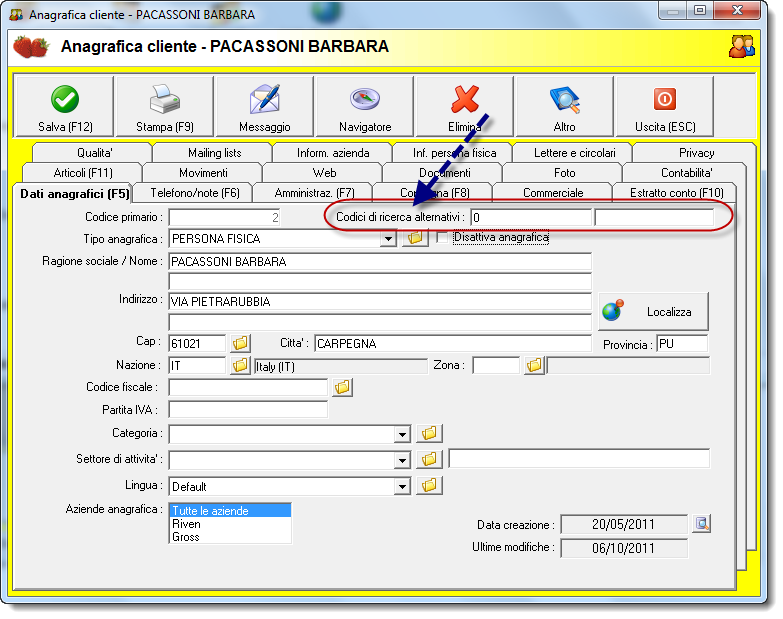Select Gross in Aziende anagrafica list
This screenshot has width=783, height=619.
point(230,537)
